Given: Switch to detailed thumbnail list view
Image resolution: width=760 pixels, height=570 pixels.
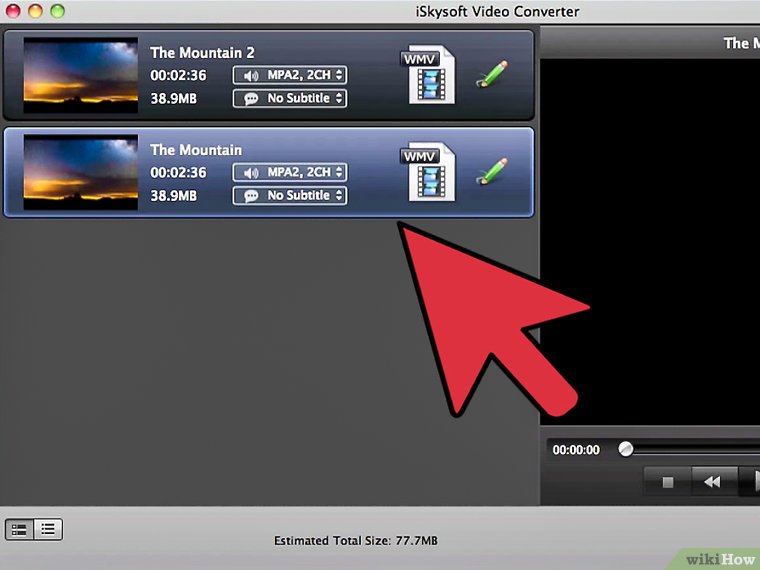Looking at the screenshot, I should (x=19, y=529).
